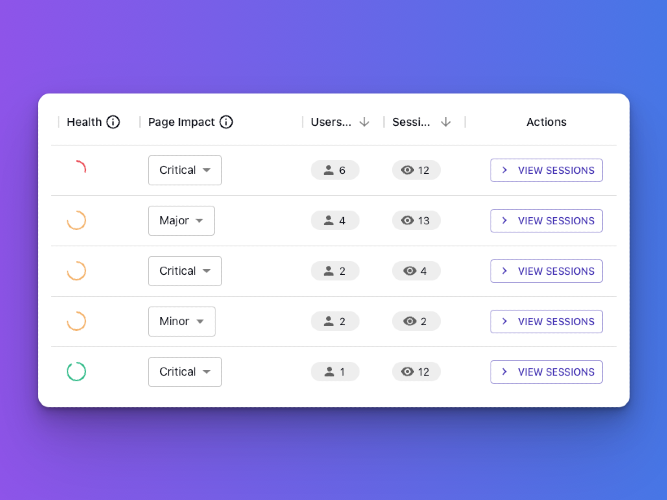Click the info icon next to Page Impact
The image size is (667, 500).
pos(226,122)
